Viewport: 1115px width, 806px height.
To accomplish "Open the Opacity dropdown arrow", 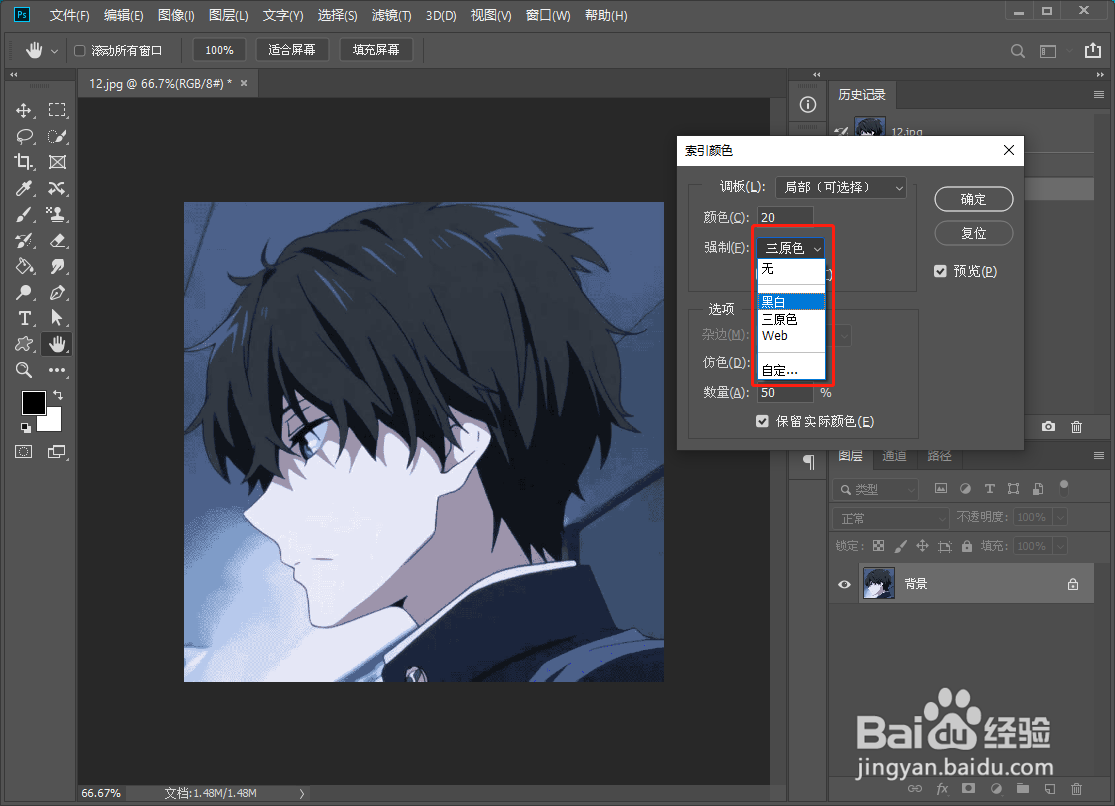I will (x=1060, y=517).
